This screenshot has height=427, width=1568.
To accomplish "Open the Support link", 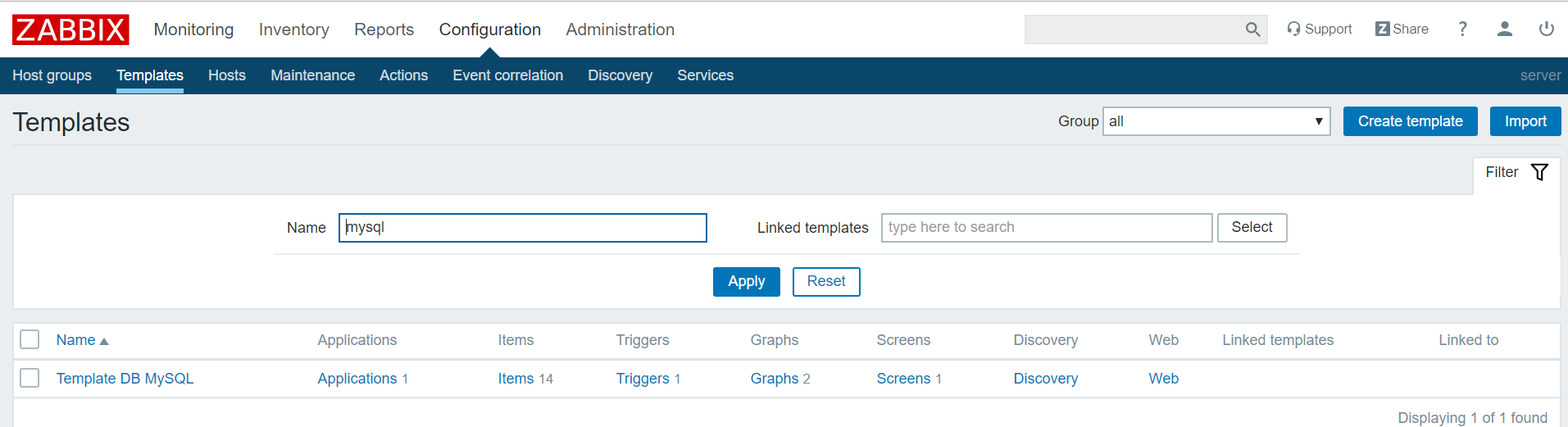I will (x=1319, y=29).
